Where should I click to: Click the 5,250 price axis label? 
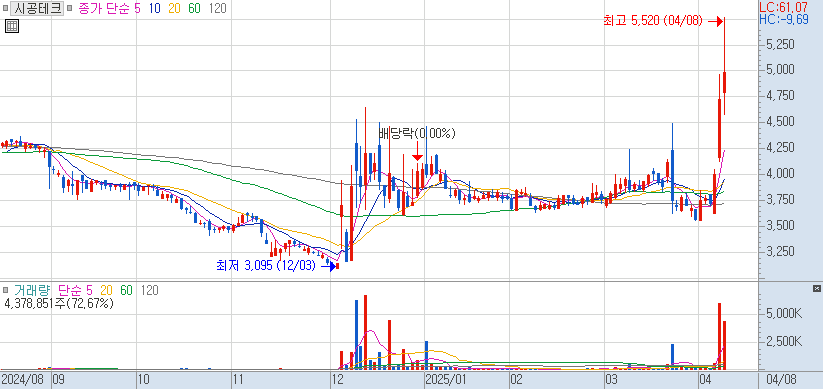coord(779,44)
